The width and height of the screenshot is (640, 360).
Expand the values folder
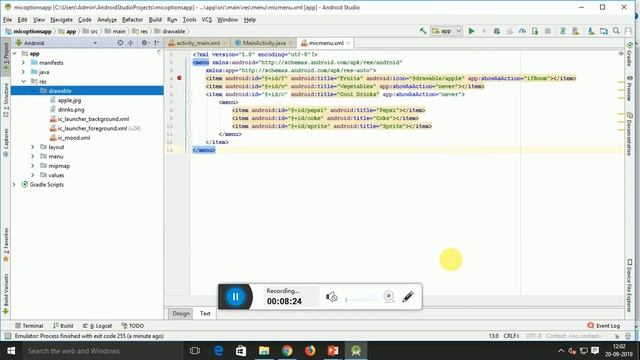coord(33,175)
